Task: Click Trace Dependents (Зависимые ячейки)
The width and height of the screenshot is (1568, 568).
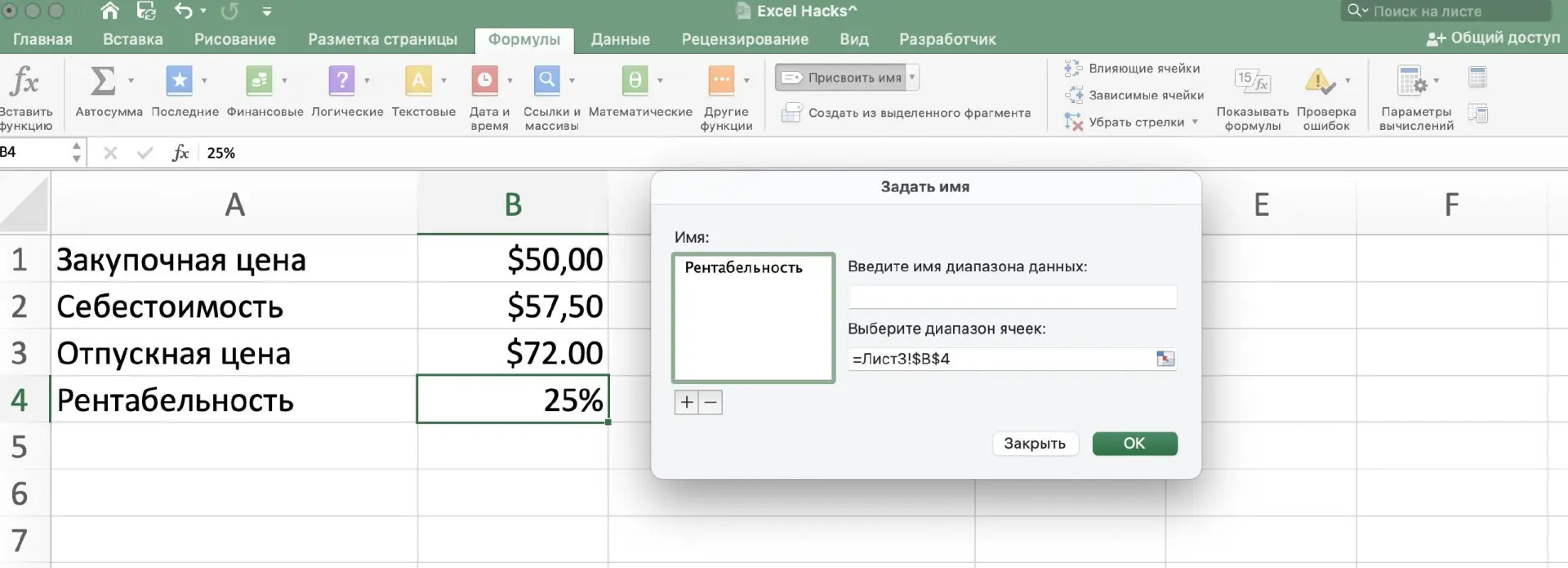Action: [x=1134, y=96]
